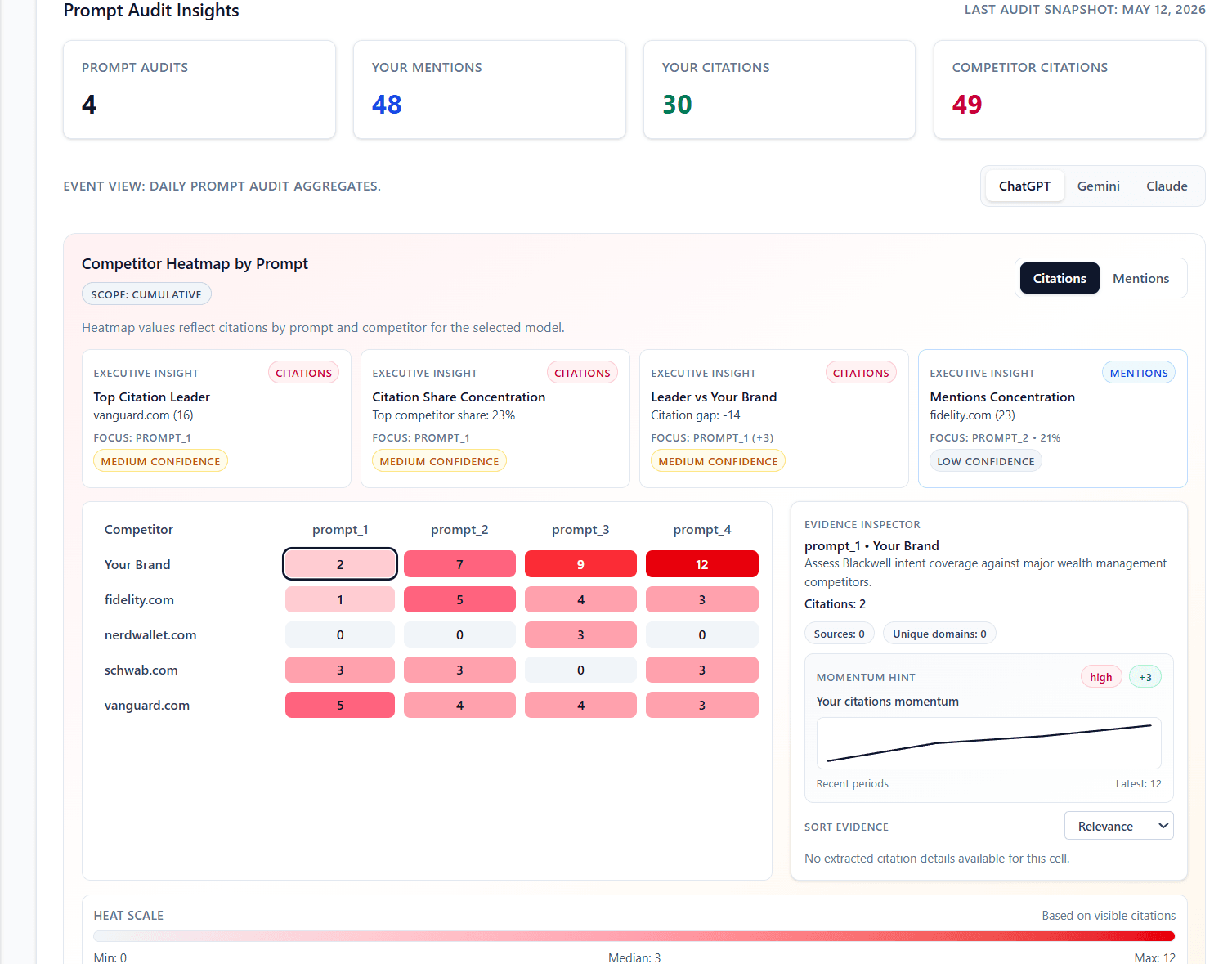Click the heat scale gradient bar

click(634, 936)
